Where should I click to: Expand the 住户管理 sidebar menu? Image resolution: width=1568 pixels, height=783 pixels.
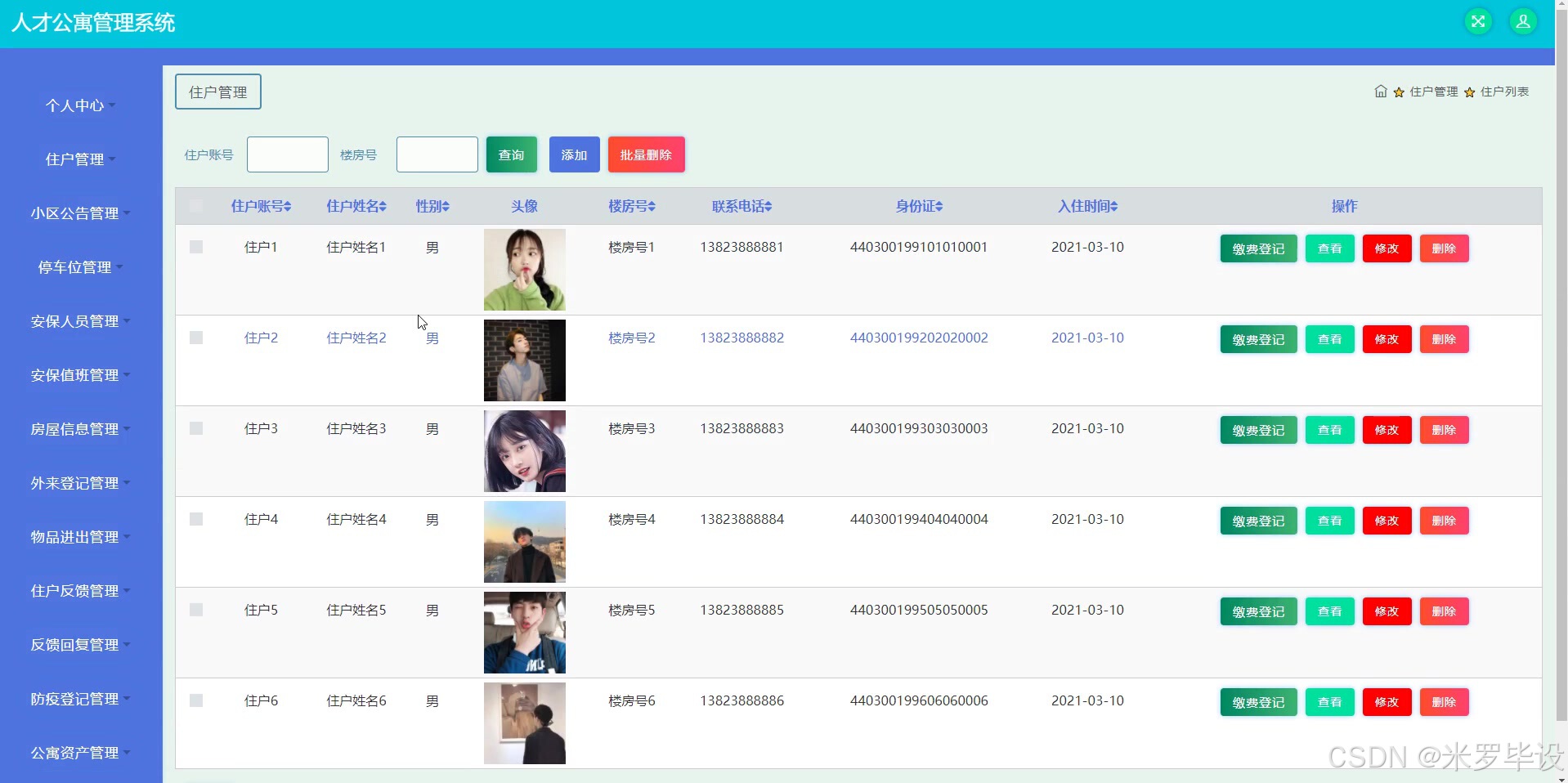(80, 159)
